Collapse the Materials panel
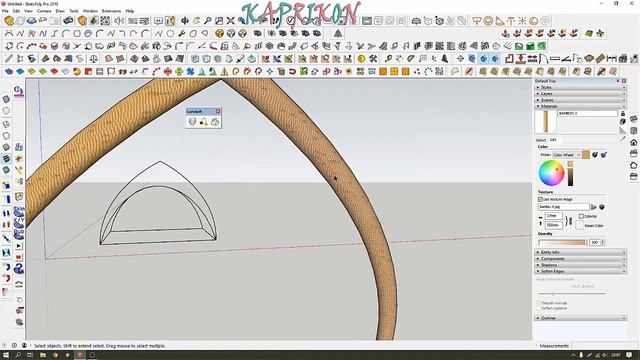The image size is (640, 360). 580,106
